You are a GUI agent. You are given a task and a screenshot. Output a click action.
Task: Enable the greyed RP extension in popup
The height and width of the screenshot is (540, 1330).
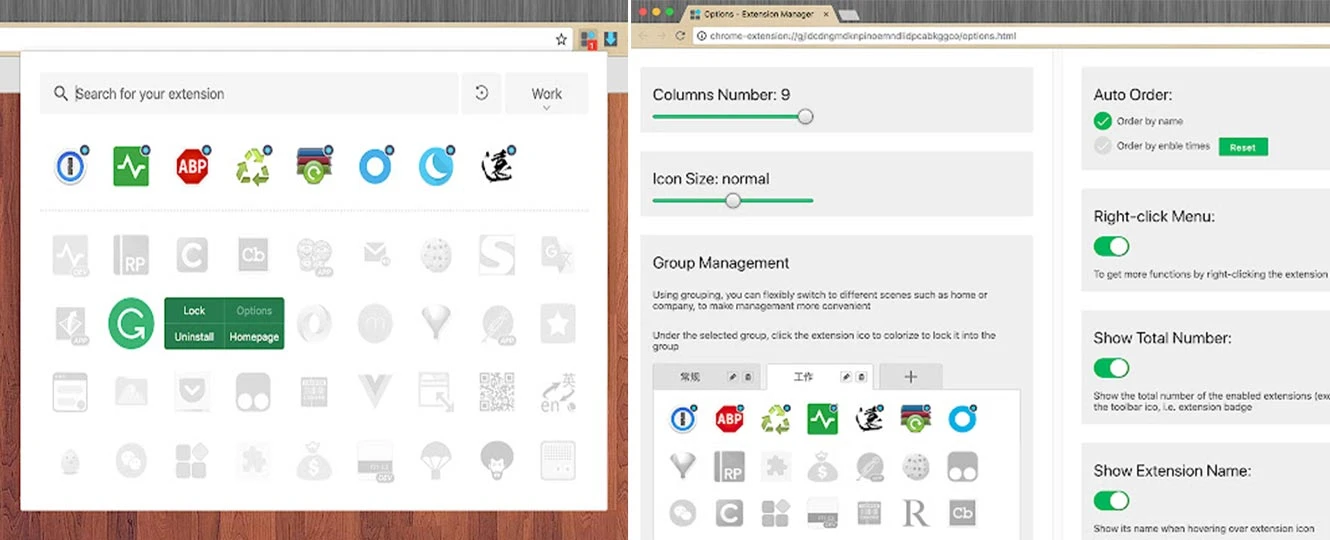[131, 255]
